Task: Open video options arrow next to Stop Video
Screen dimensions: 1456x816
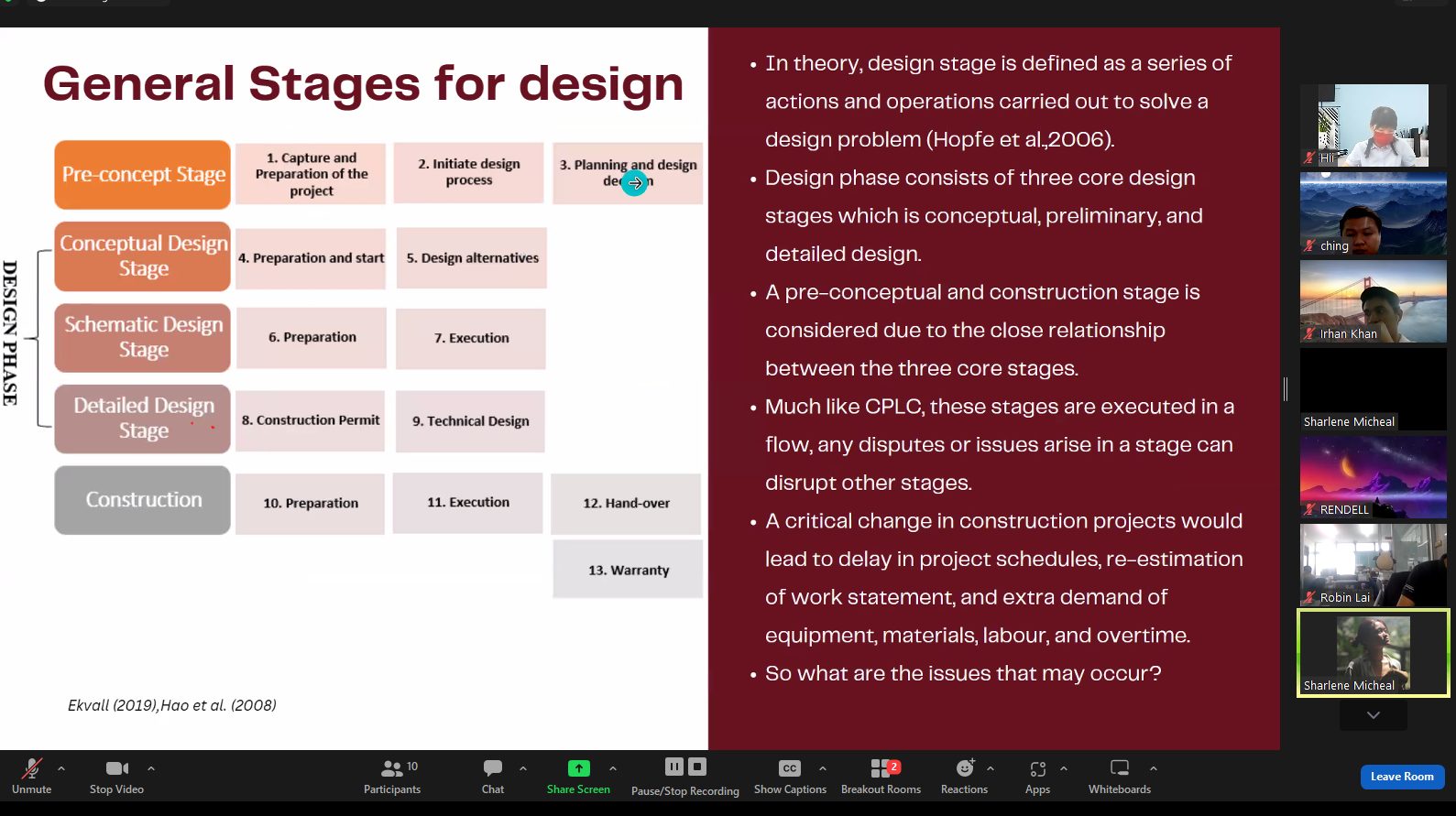Action: [x=151, y=768]
